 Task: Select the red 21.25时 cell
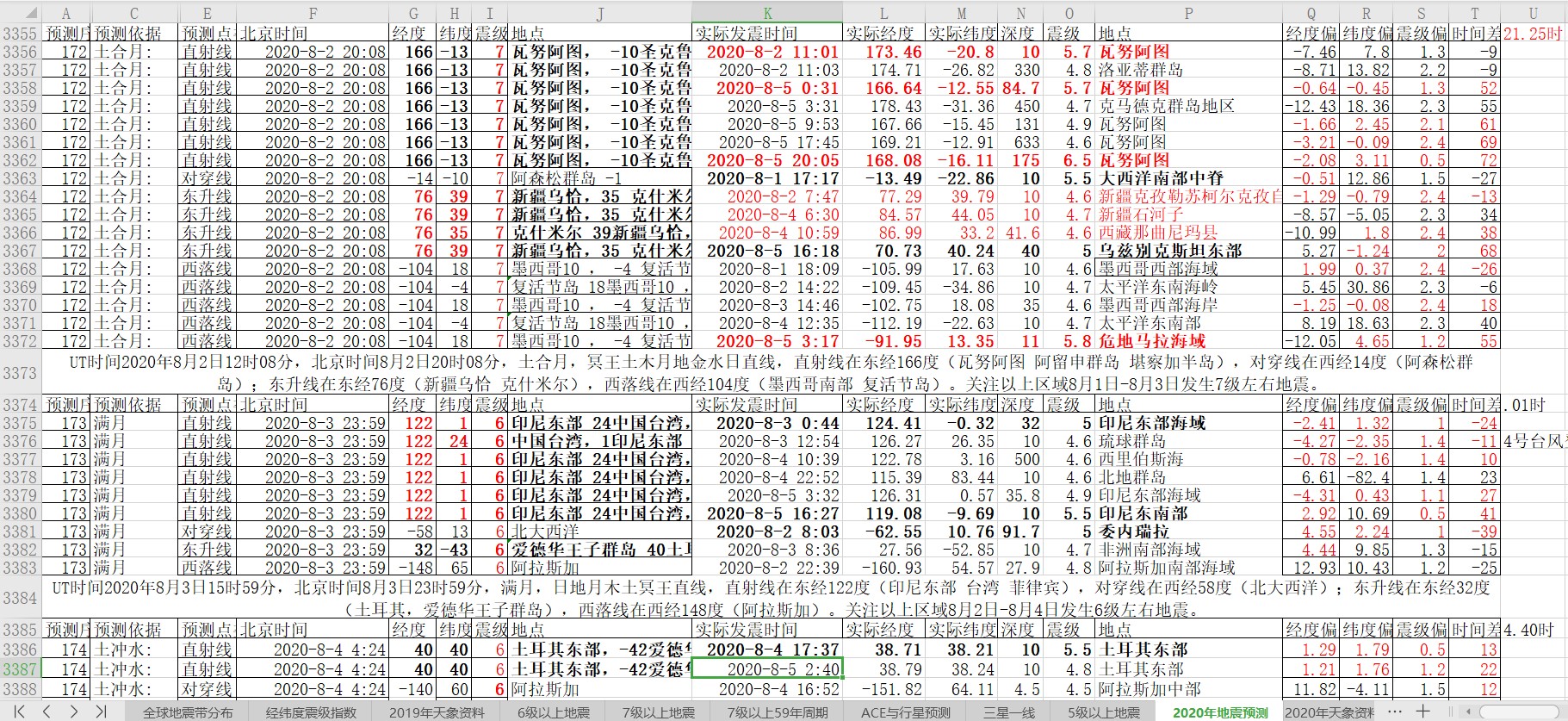1533,33
